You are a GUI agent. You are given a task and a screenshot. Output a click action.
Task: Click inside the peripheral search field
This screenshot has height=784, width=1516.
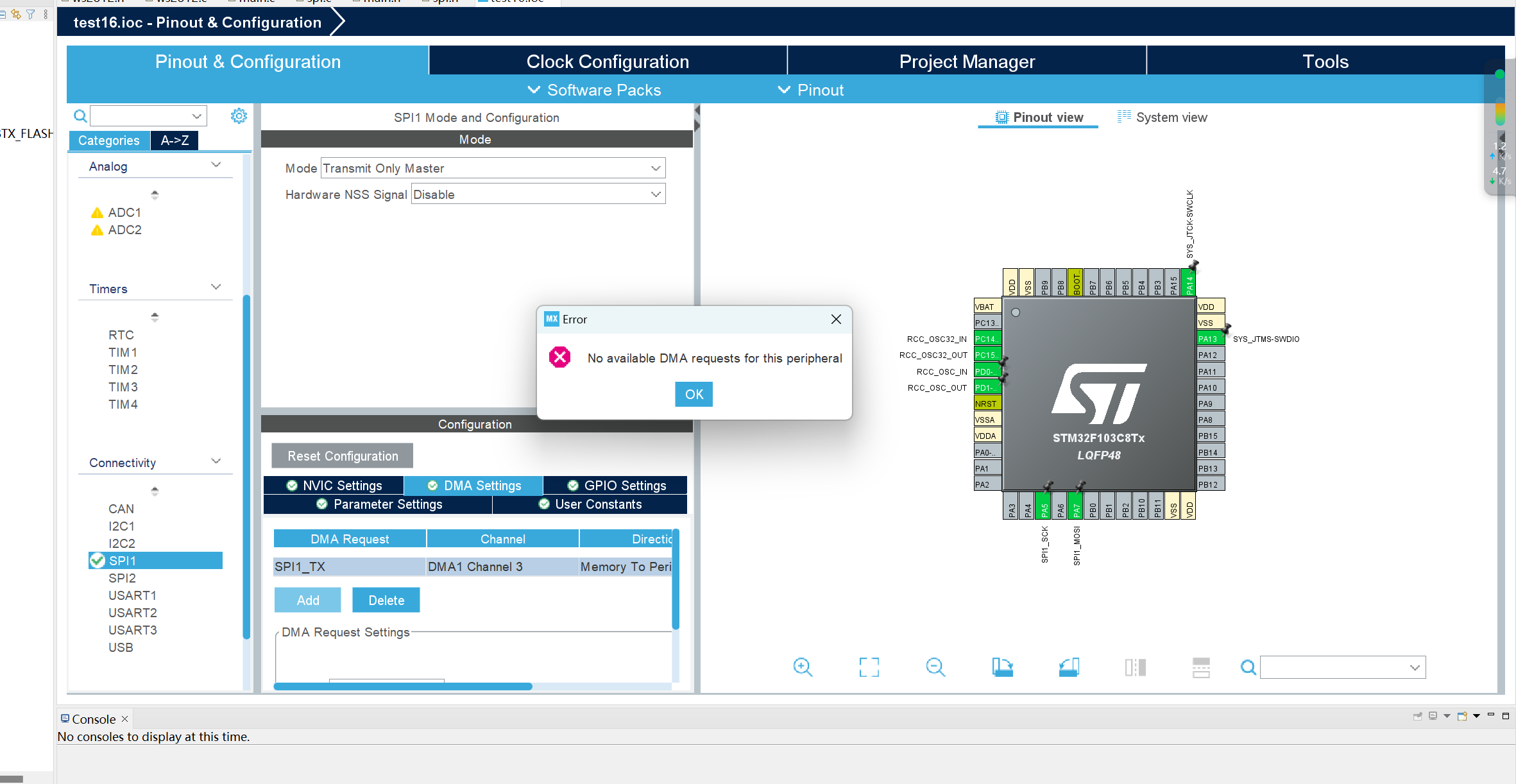142,116
